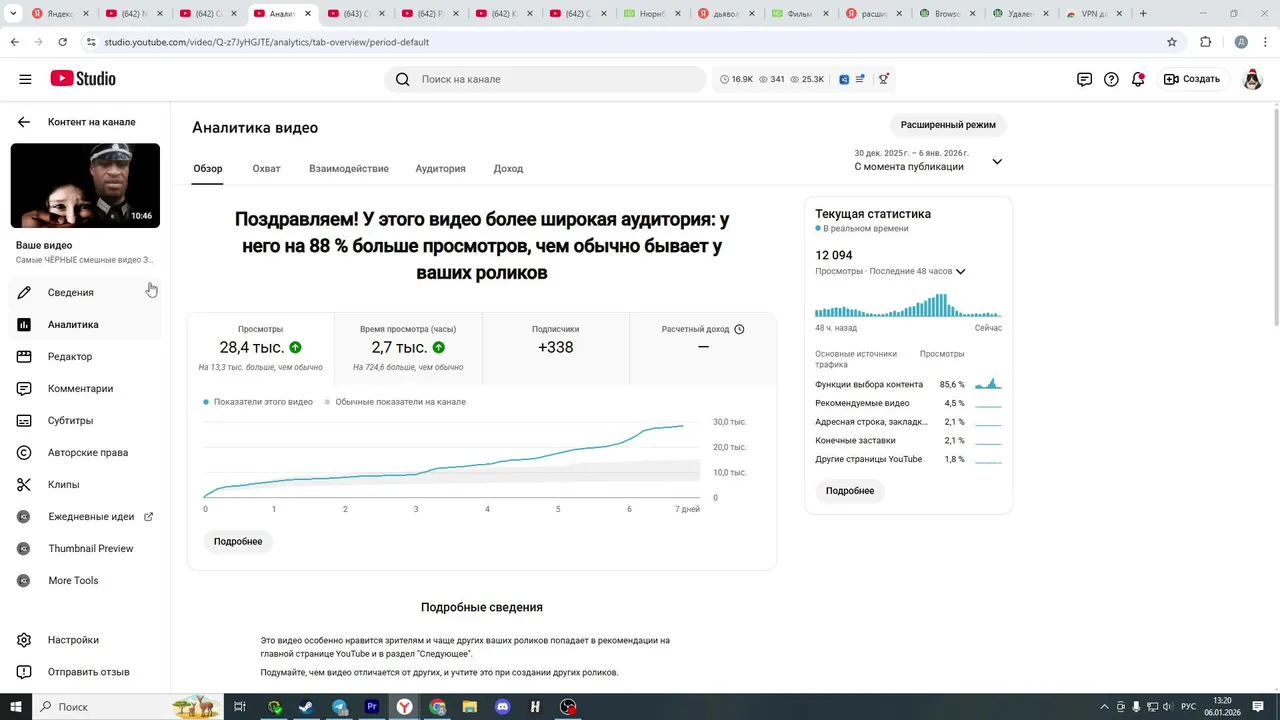1280x720 pixels.
Task: Click the 25.3K views stat in header
Action: (x=807, y=79)
